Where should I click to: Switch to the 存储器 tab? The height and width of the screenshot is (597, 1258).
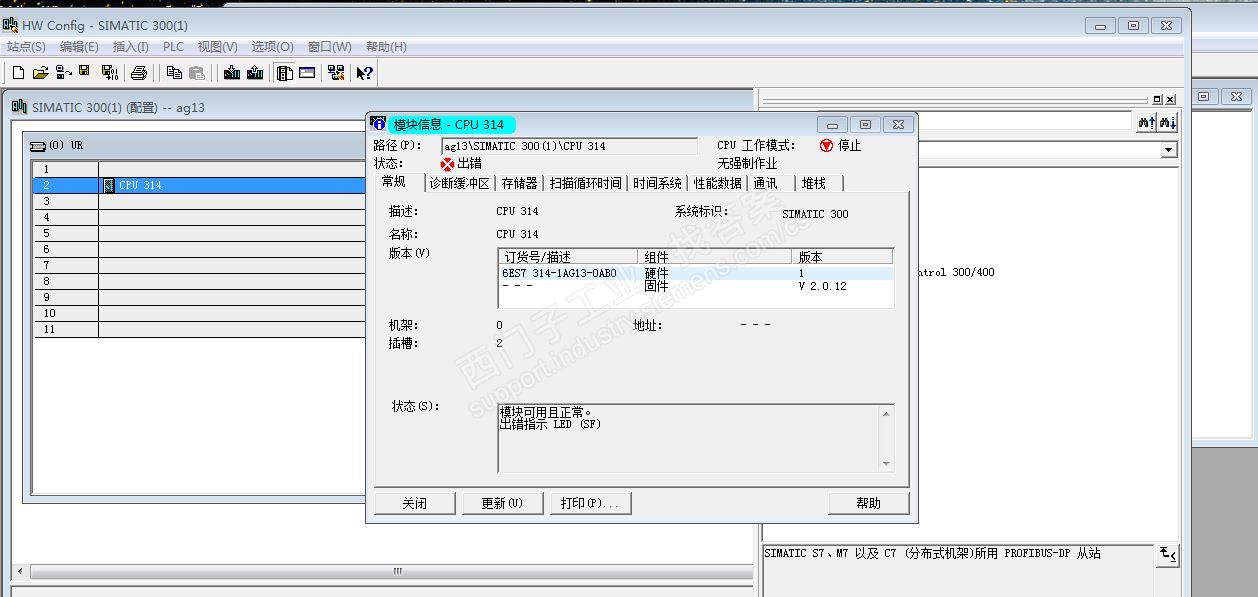coord(519,183)
